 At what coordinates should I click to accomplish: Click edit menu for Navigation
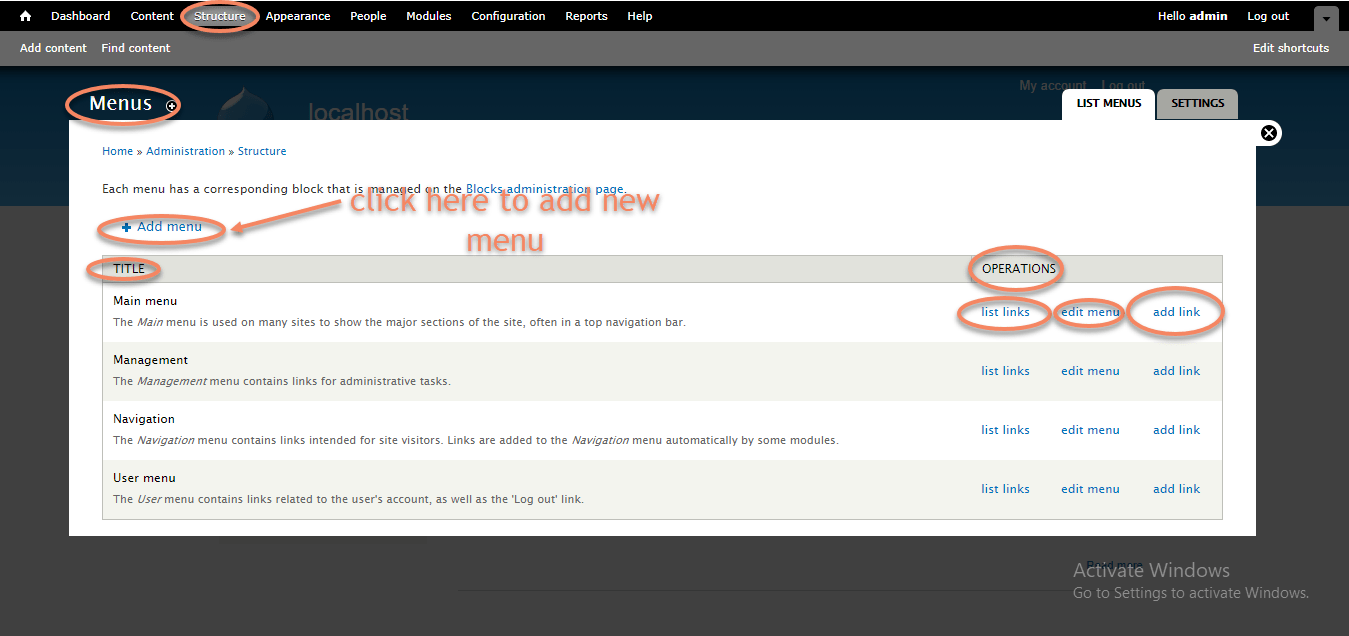(x=1090, y=430)
